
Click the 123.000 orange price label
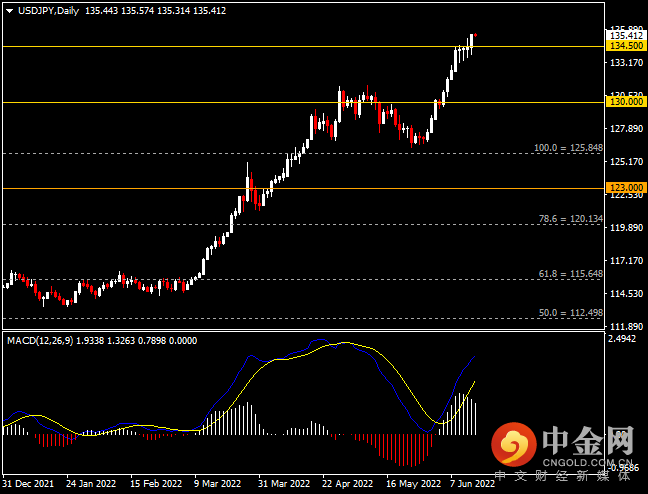627,188
